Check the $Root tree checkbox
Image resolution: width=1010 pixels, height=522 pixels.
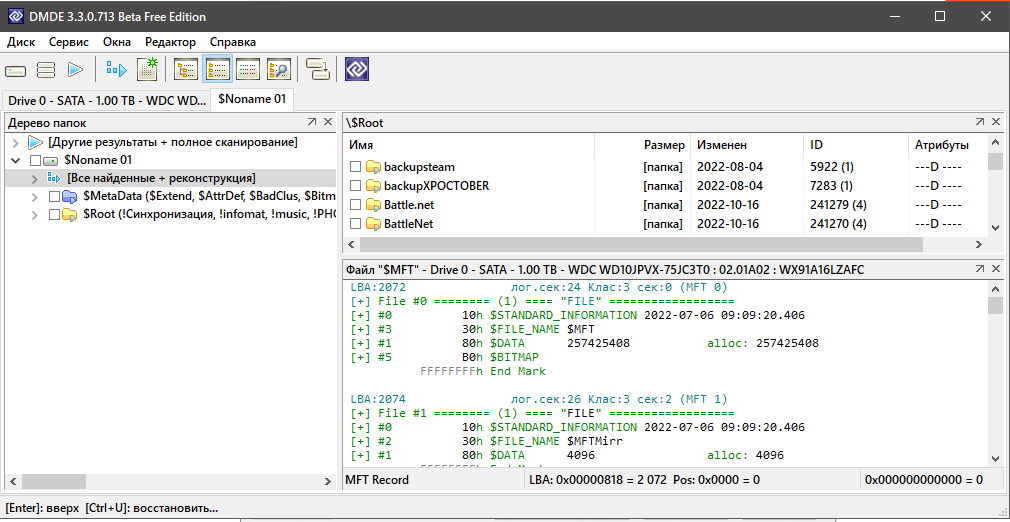coord(54,214)
